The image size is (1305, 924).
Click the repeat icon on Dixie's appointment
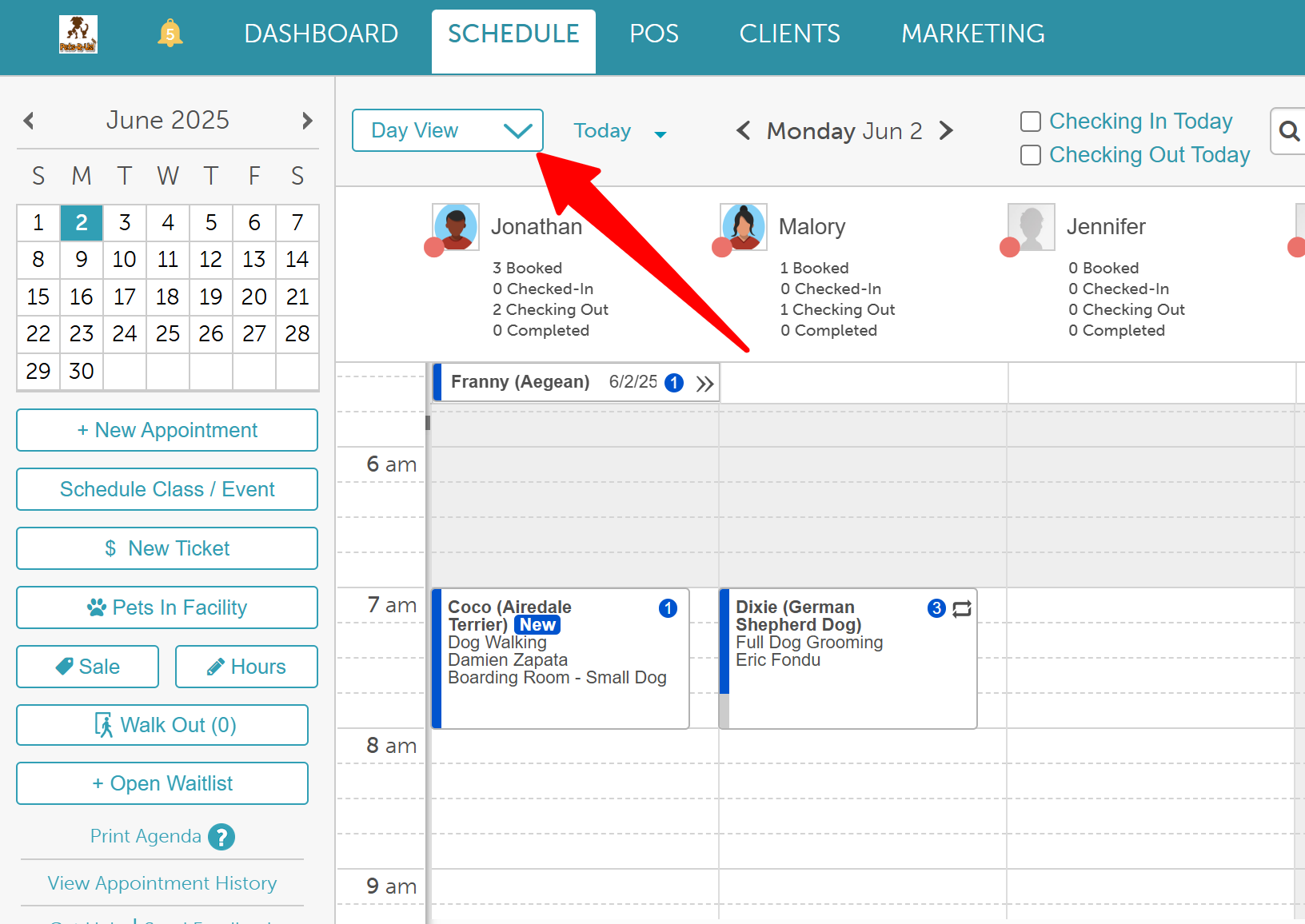coord(962,609)
